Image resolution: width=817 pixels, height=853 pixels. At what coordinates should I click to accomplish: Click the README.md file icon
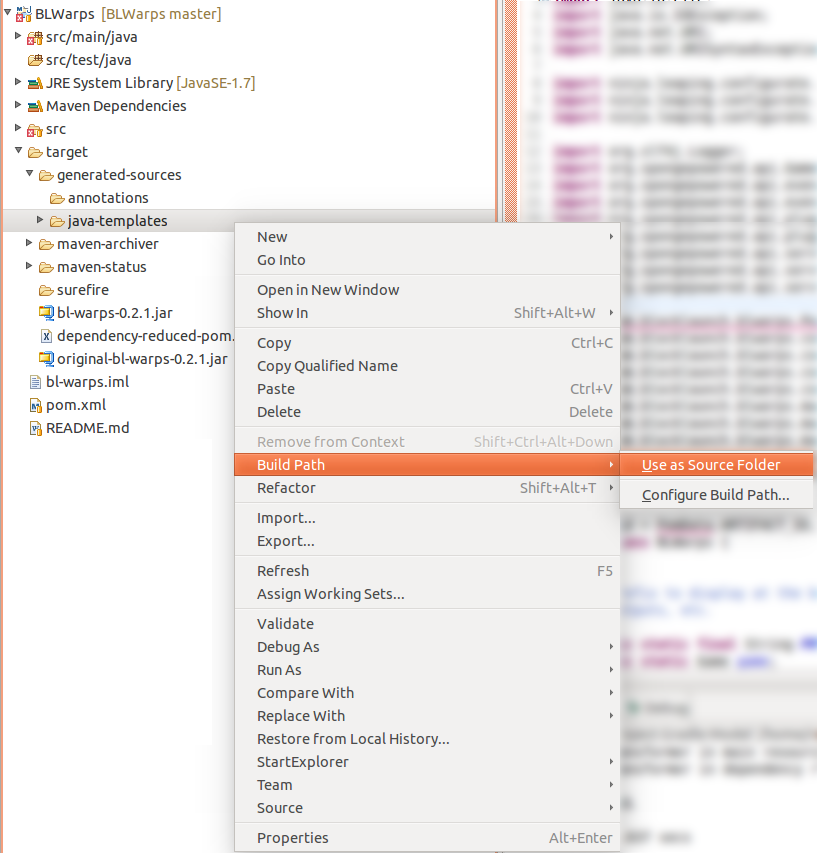[35, 429]
